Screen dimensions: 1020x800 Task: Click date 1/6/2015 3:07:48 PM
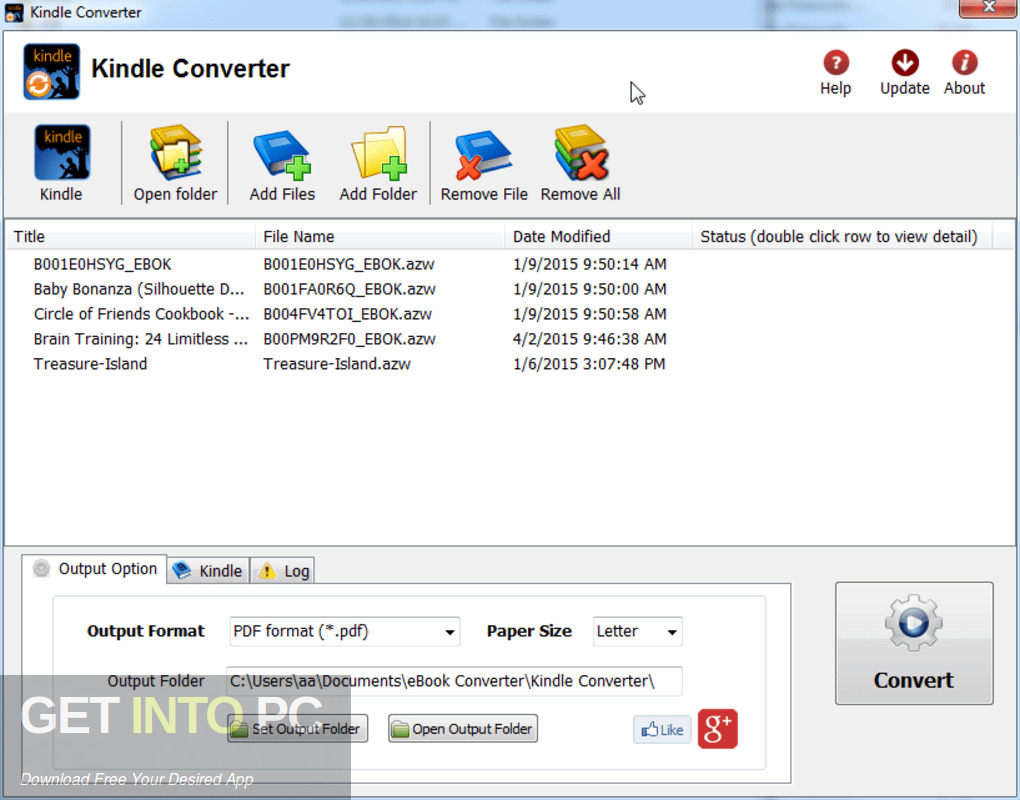coord(589,364)
